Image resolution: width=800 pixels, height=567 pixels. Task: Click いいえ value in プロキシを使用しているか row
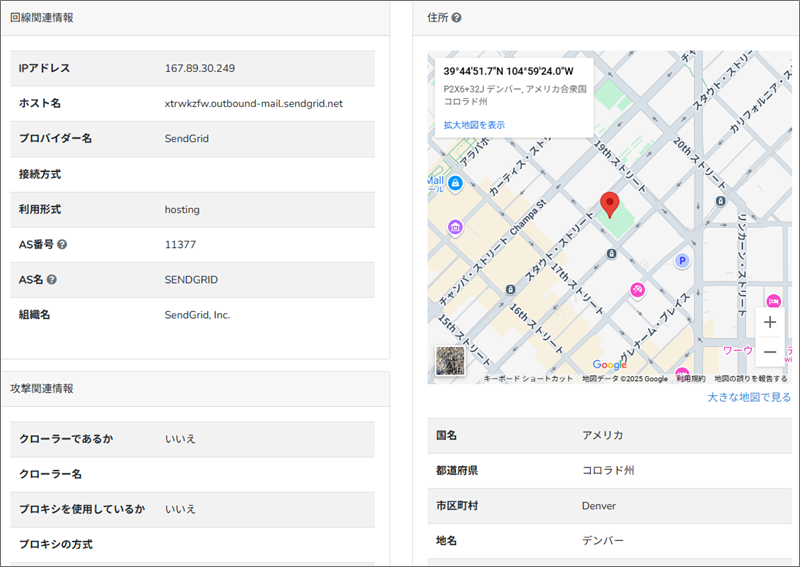coord(180,509)
